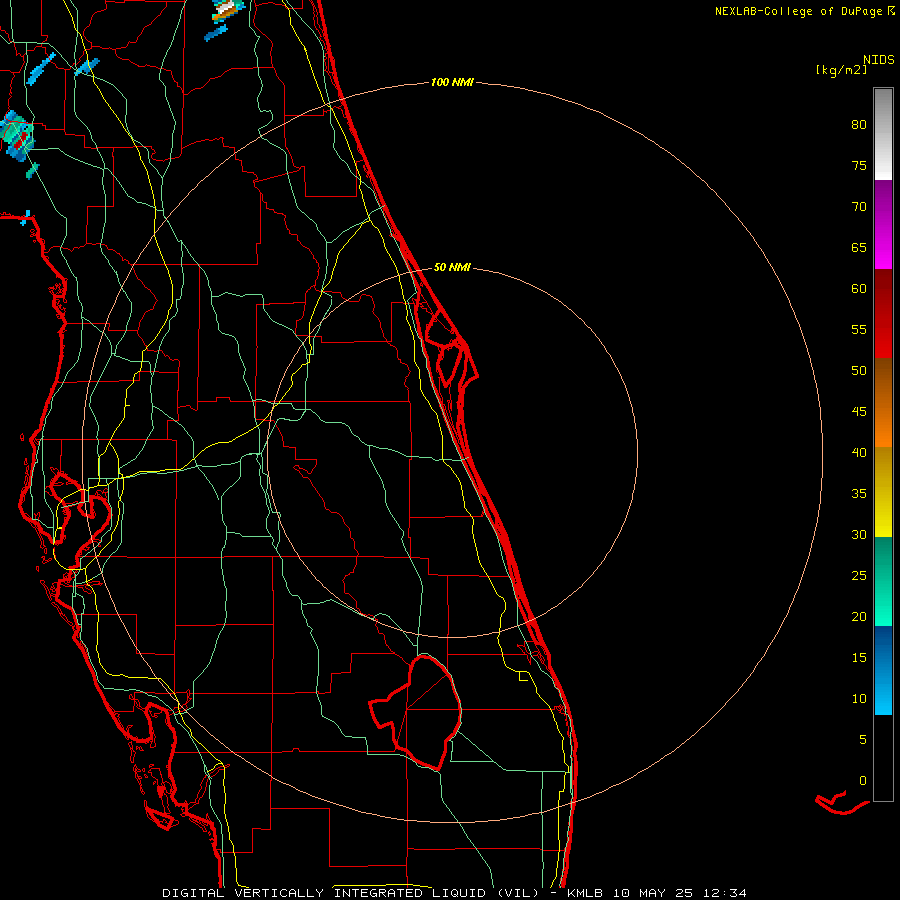Select the 5 scale value
This screenshot has height=900, width=900.
(x=863, y=739)
